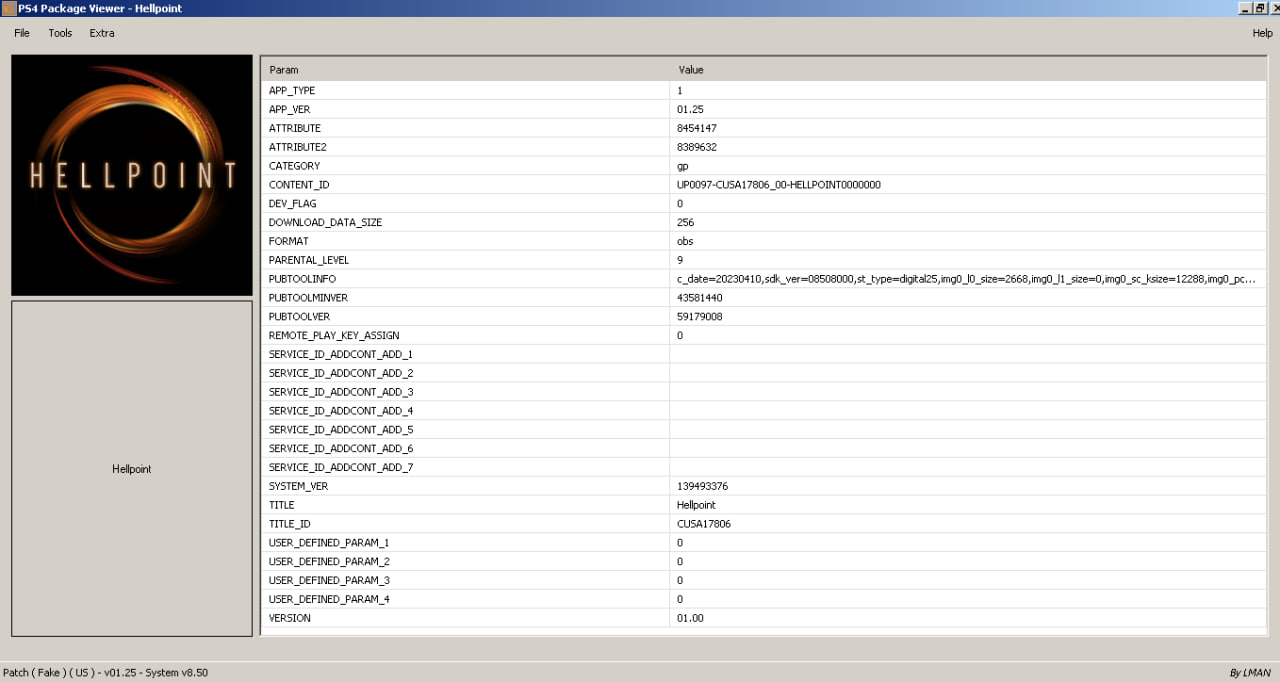Select the SERVICE_ID_ADDCONT_ADD_2 row

(764, 373)
